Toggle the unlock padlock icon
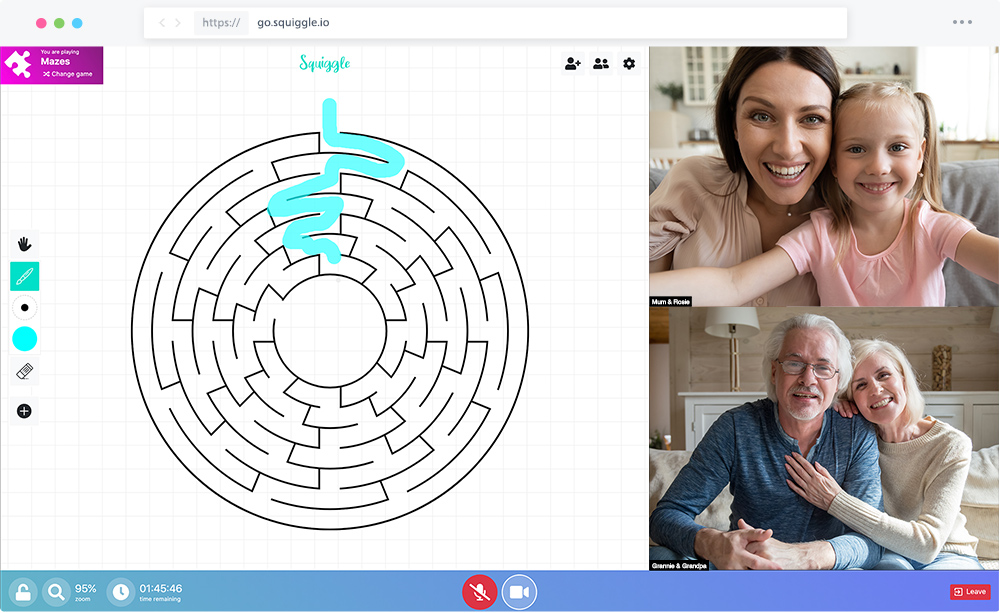1000x613 pixels. [22, 593]
